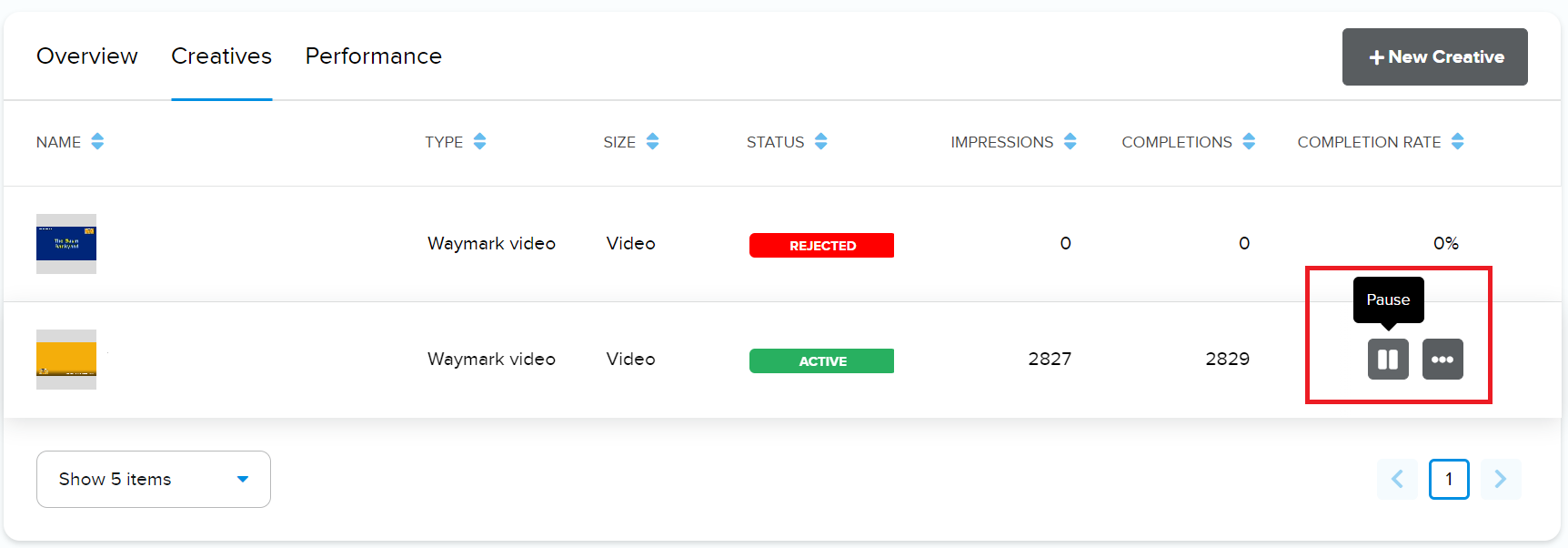
Task: Open the Performance tab
Action: [374, 56]
